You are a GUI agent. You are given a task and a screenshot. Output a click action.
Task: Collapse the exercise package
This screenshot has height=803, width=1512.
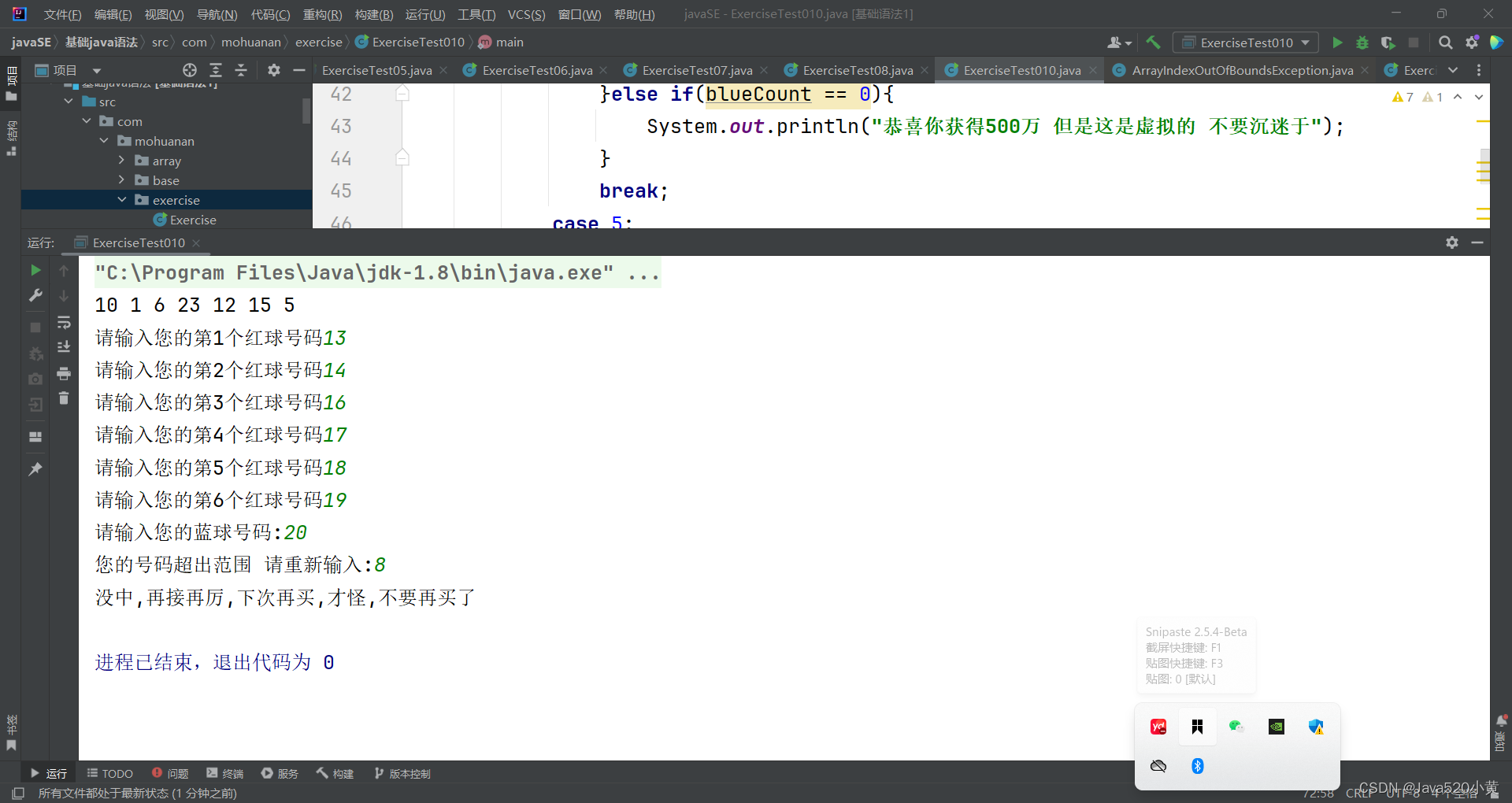pyautogui.click(x=121, y=200)
